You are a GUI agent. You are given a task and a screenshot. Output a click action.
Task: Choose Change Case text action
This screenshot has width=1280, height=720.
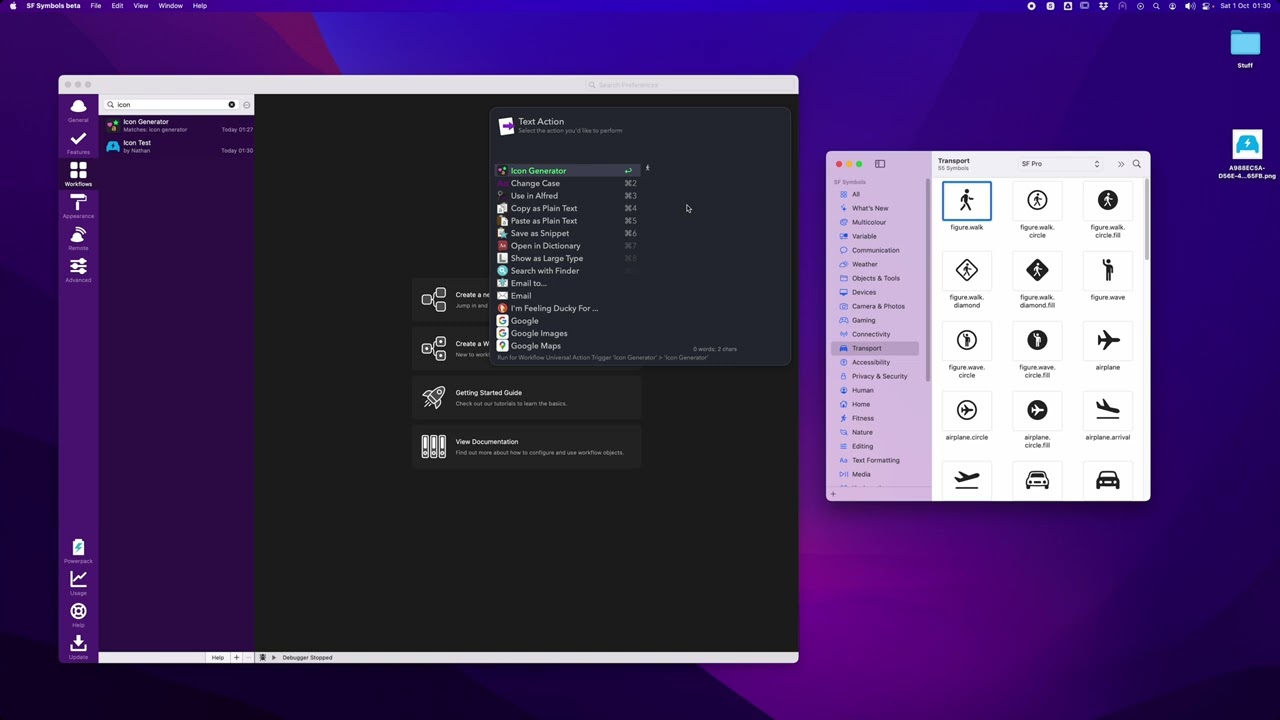[566, 183]
